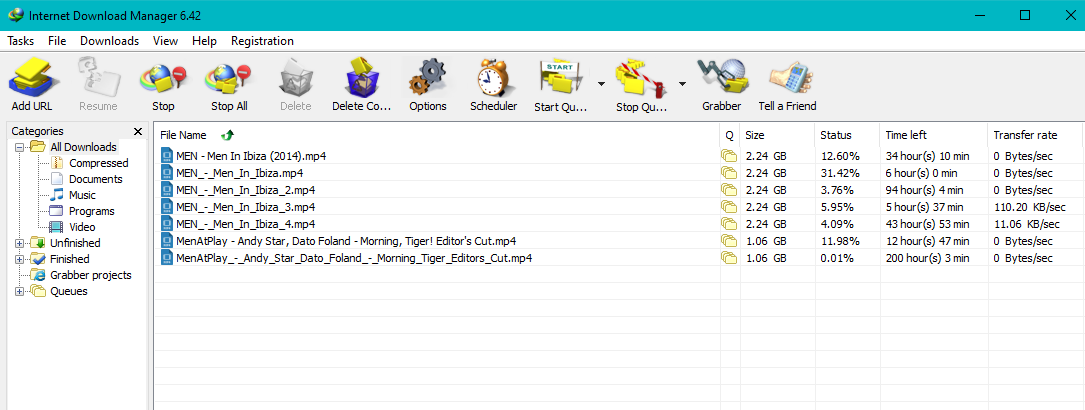1085x410 pixels.
Task: Click the 31.42% status cell
Action: [840, 173]
